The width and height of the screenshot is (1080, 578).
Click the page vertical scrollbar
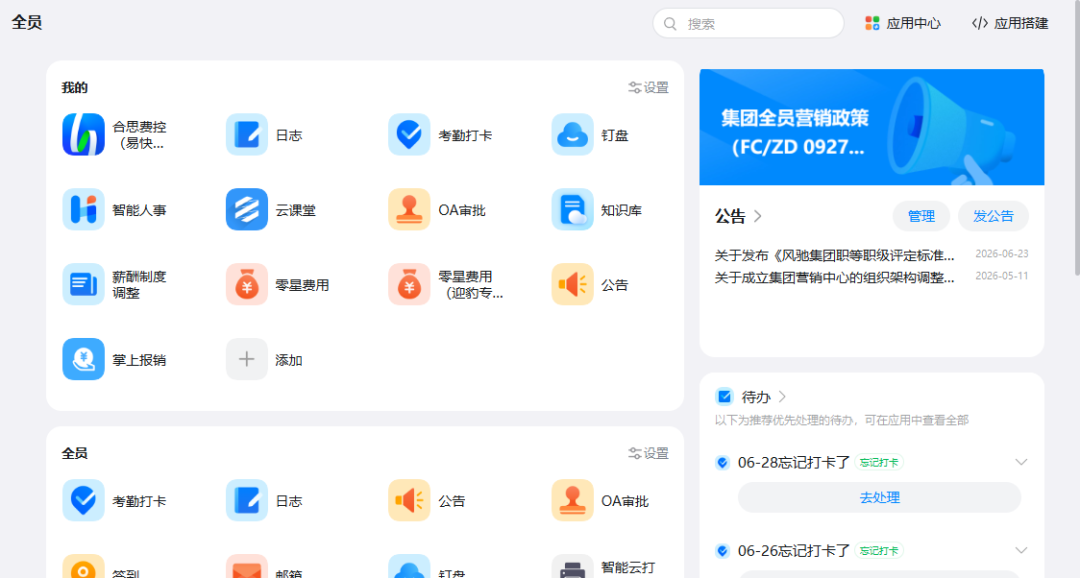1075,138
